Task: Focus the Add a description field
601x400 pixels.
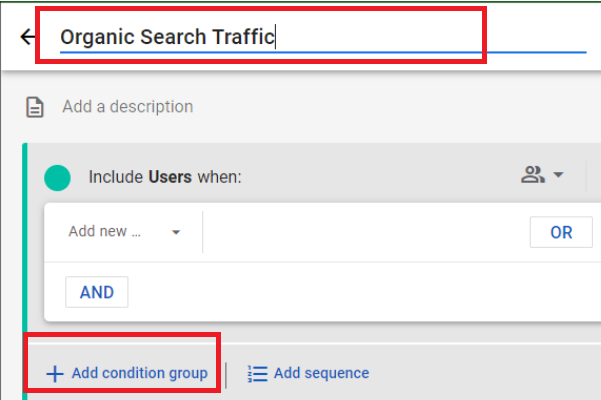Action: 128,107
